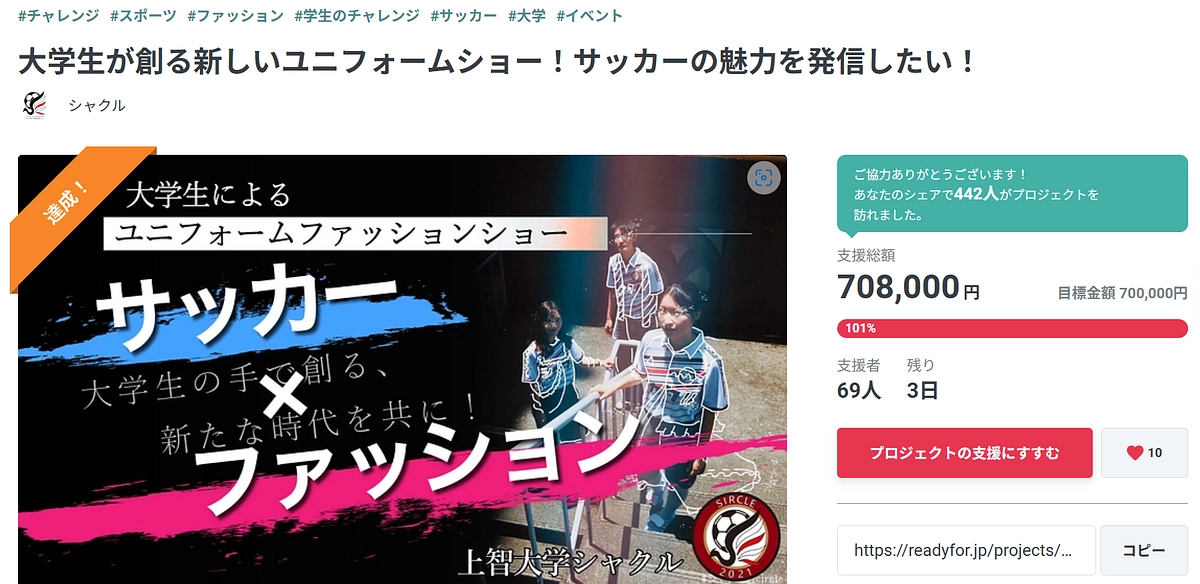
Task: Click the コピー button
Action: (x=1144, y=551)
